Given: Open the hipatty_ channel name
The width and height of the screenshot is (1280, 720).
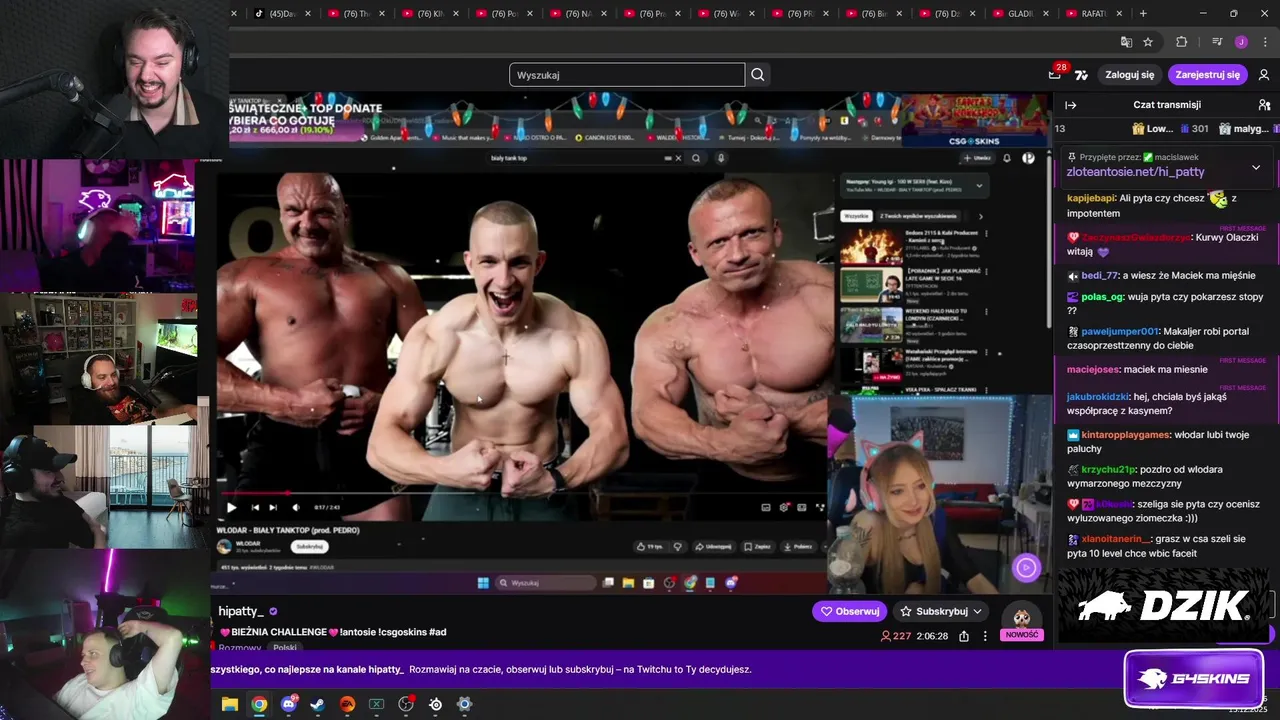Looking at the screenshot, I should (241, 611).
